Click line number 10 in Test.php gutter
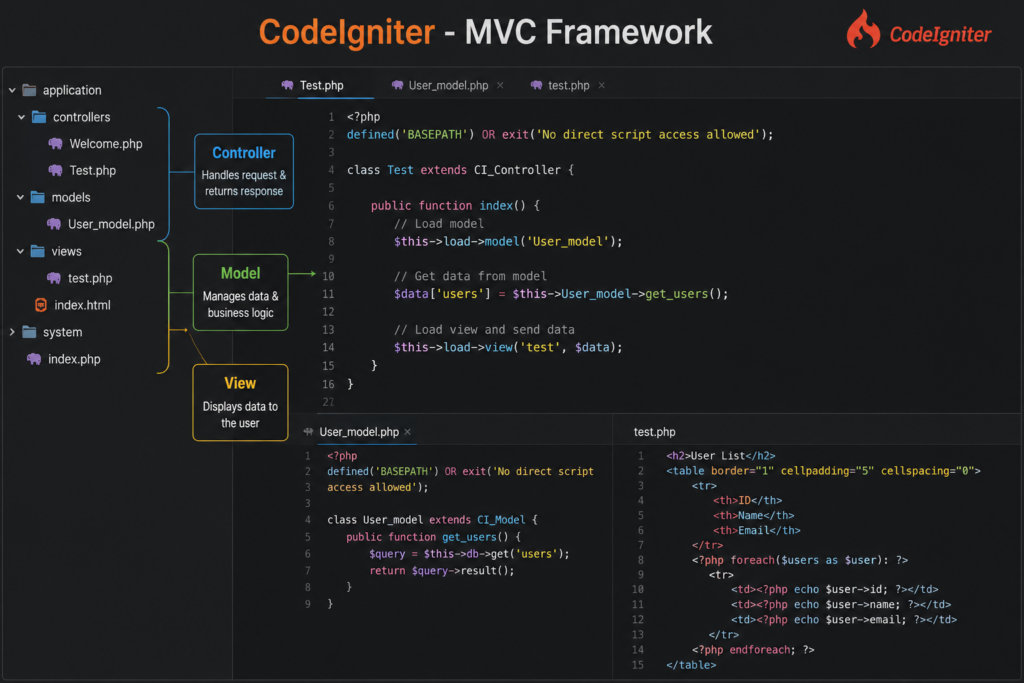Screen dimensions: 1024x683 pos(328,276)
